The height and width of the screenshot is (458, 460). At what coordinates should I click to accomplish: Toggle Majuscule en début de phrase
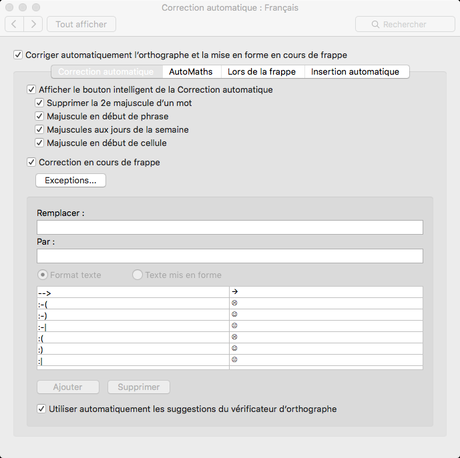[x=39, y=116]
